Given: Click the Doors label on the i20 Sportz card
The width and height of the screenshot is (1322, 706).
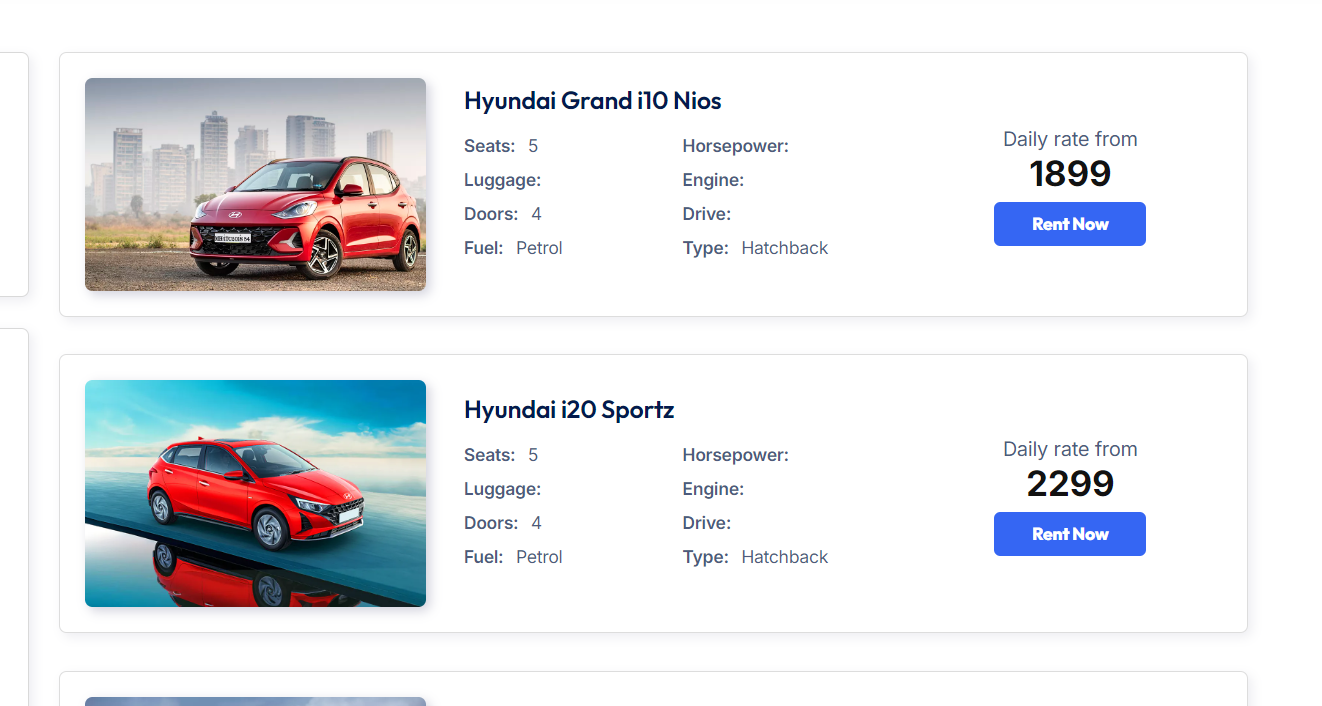Looking at the screenshot, I should pos(490,523).
